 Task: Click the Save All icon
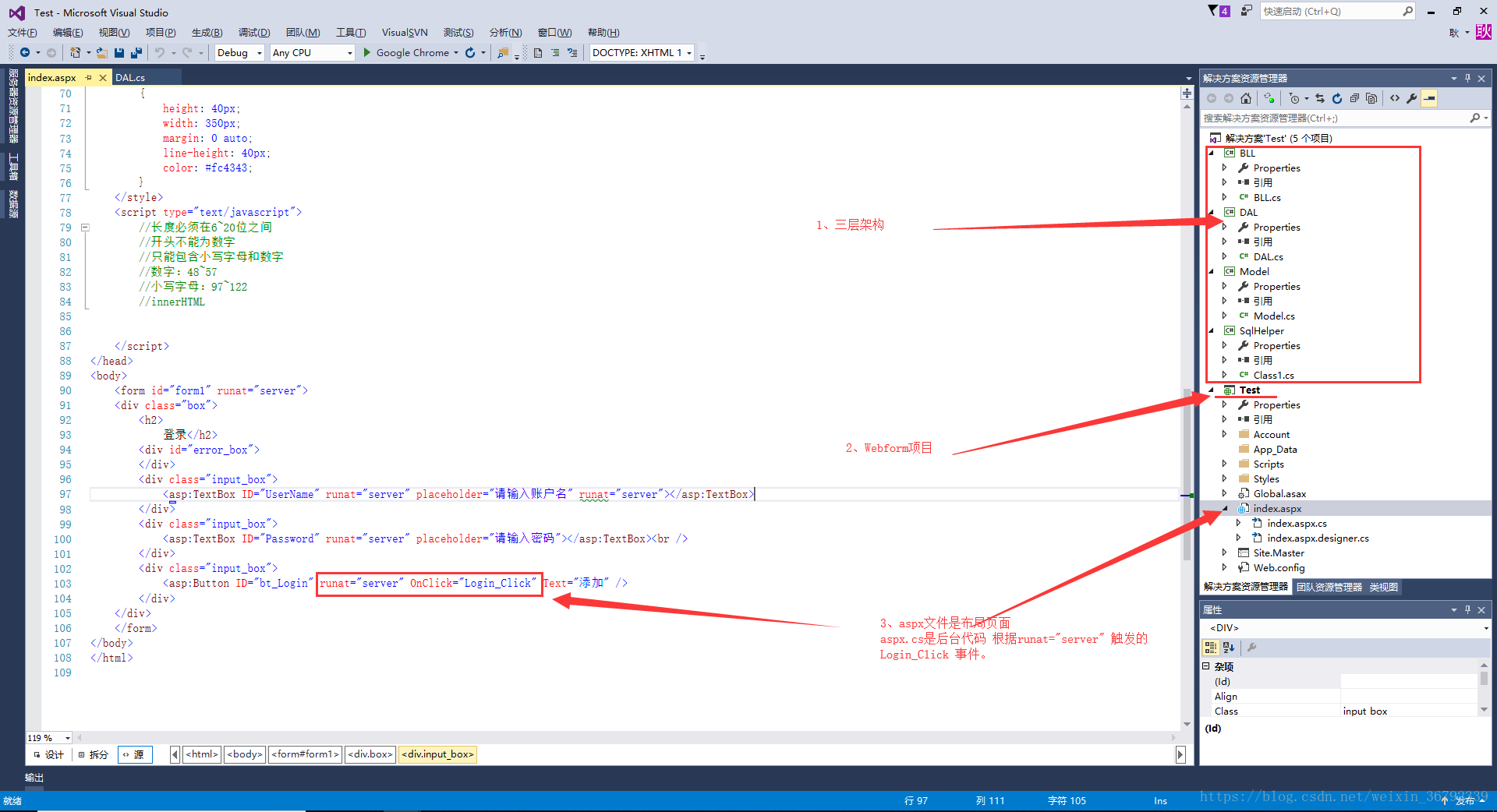pos(136,52)
